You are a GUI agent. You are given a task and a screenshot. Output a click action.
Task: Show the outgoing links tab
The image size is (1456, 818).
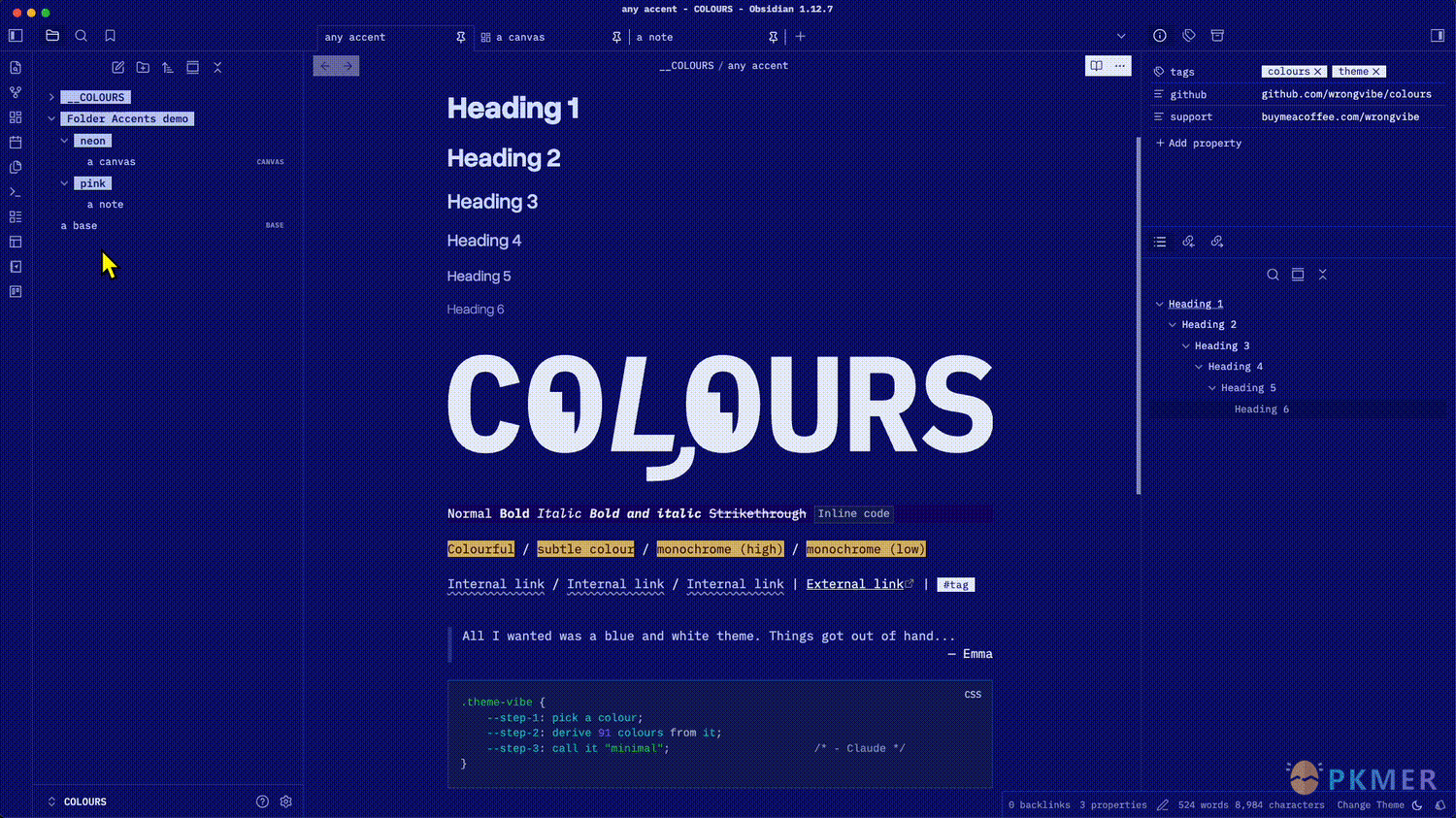[x=1217, y=242]
